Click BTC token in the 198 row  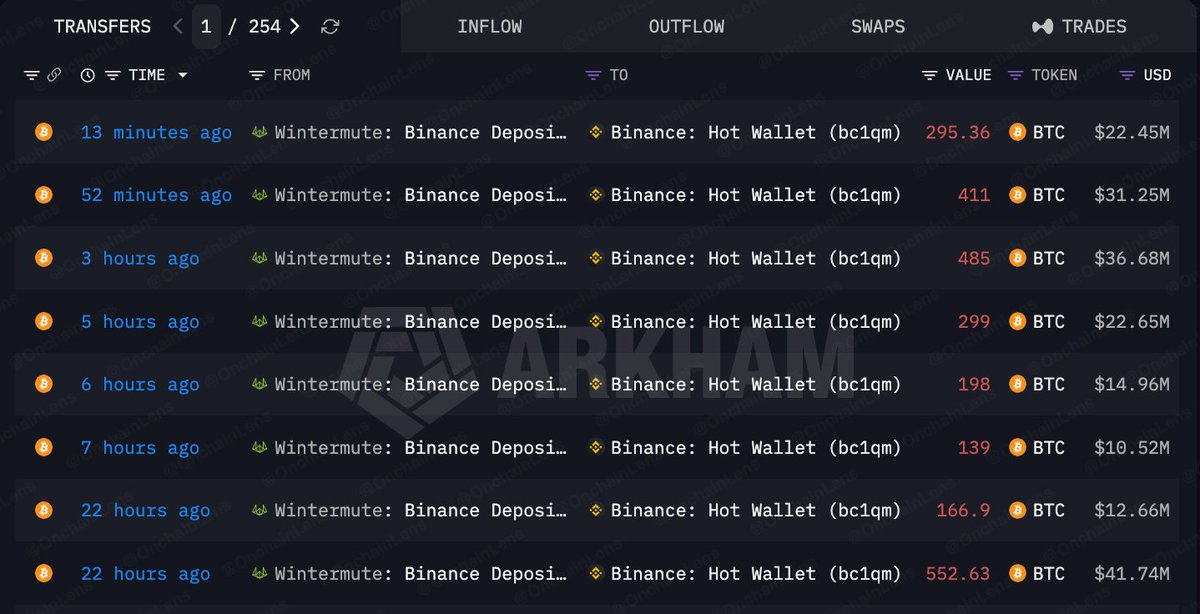click(x=1037, y=384)
